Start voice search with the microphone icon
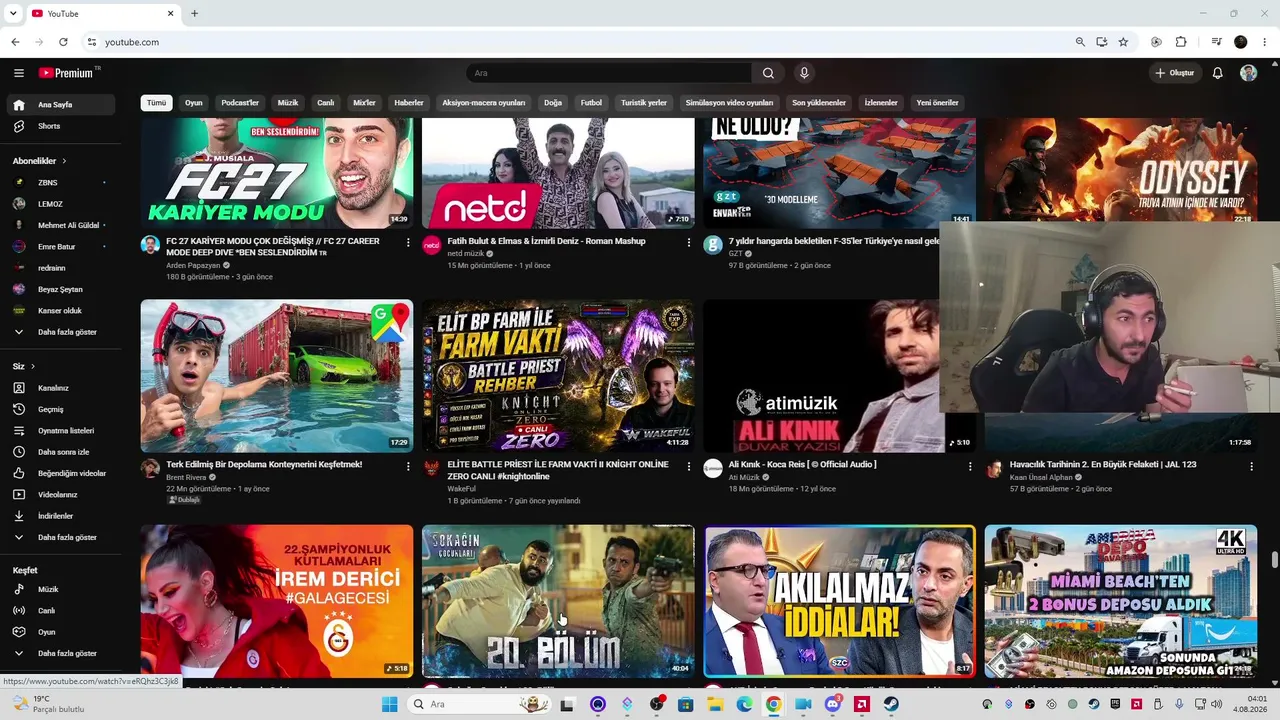Screen dimensions: 1280x720 804,73
